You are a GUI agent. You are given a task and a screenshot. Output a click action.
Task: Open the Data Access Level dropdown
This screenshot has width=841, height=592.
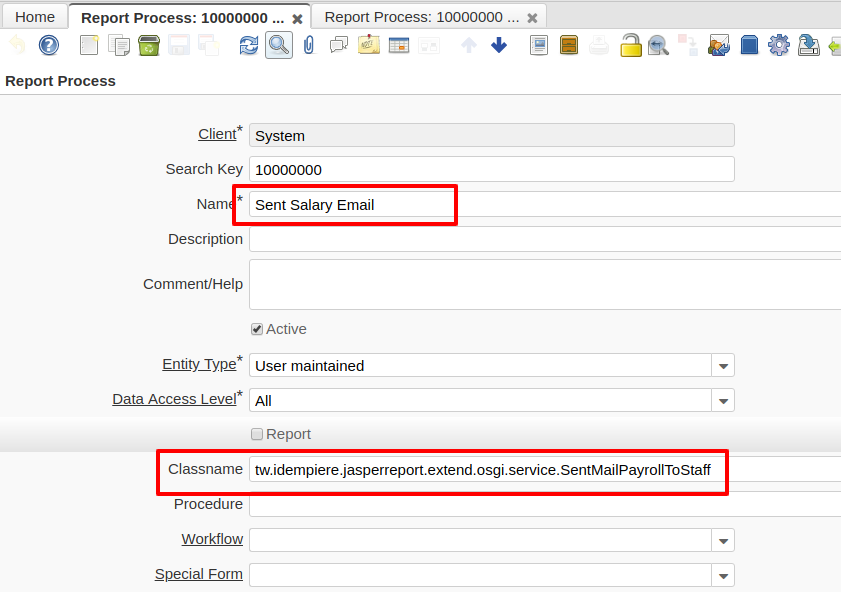tap(723, 401)
